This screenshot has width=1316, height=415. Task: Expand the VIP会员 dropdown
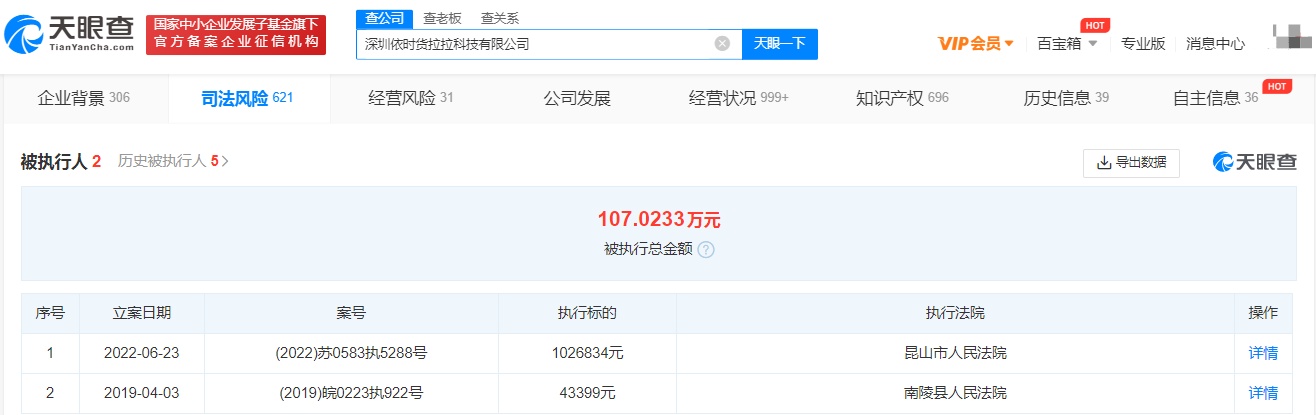pyautogui.click(x=976, y=43)
